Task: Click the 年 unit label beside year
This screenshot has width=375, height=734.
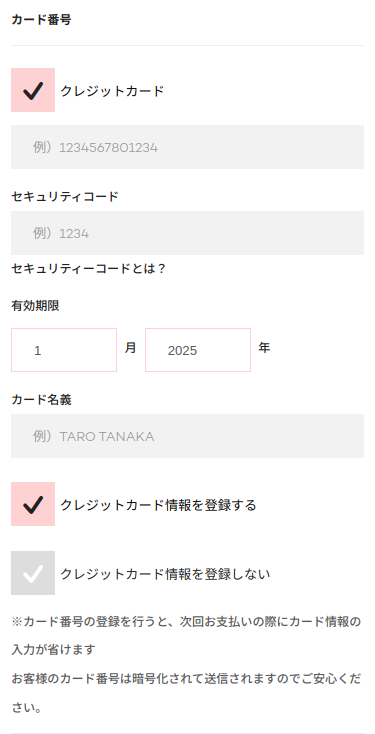Action: (265, 348)
